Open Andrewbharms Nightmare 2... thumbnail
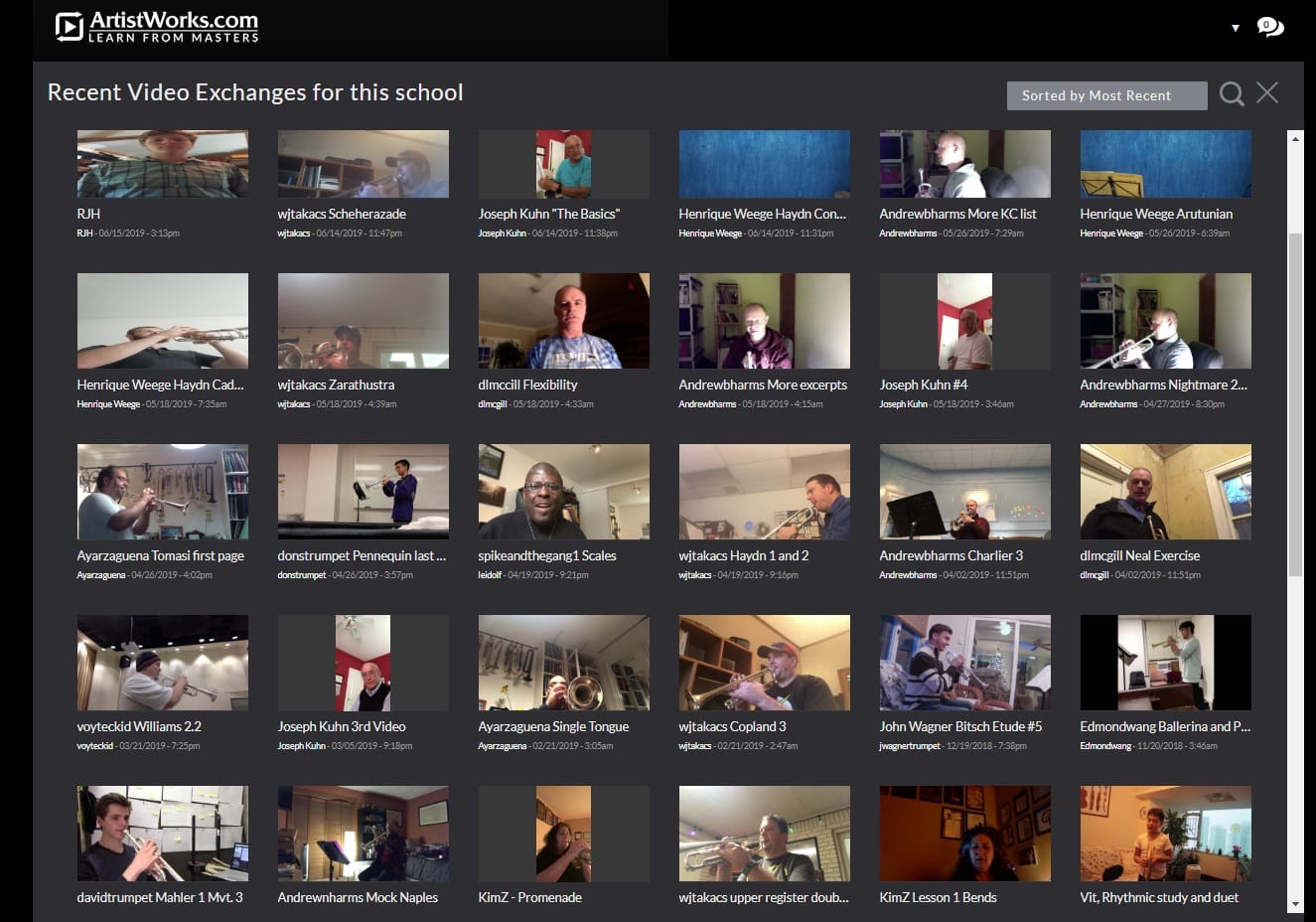The height and width of the screenshot is (922, 1316). click(x=1166, y=321)
